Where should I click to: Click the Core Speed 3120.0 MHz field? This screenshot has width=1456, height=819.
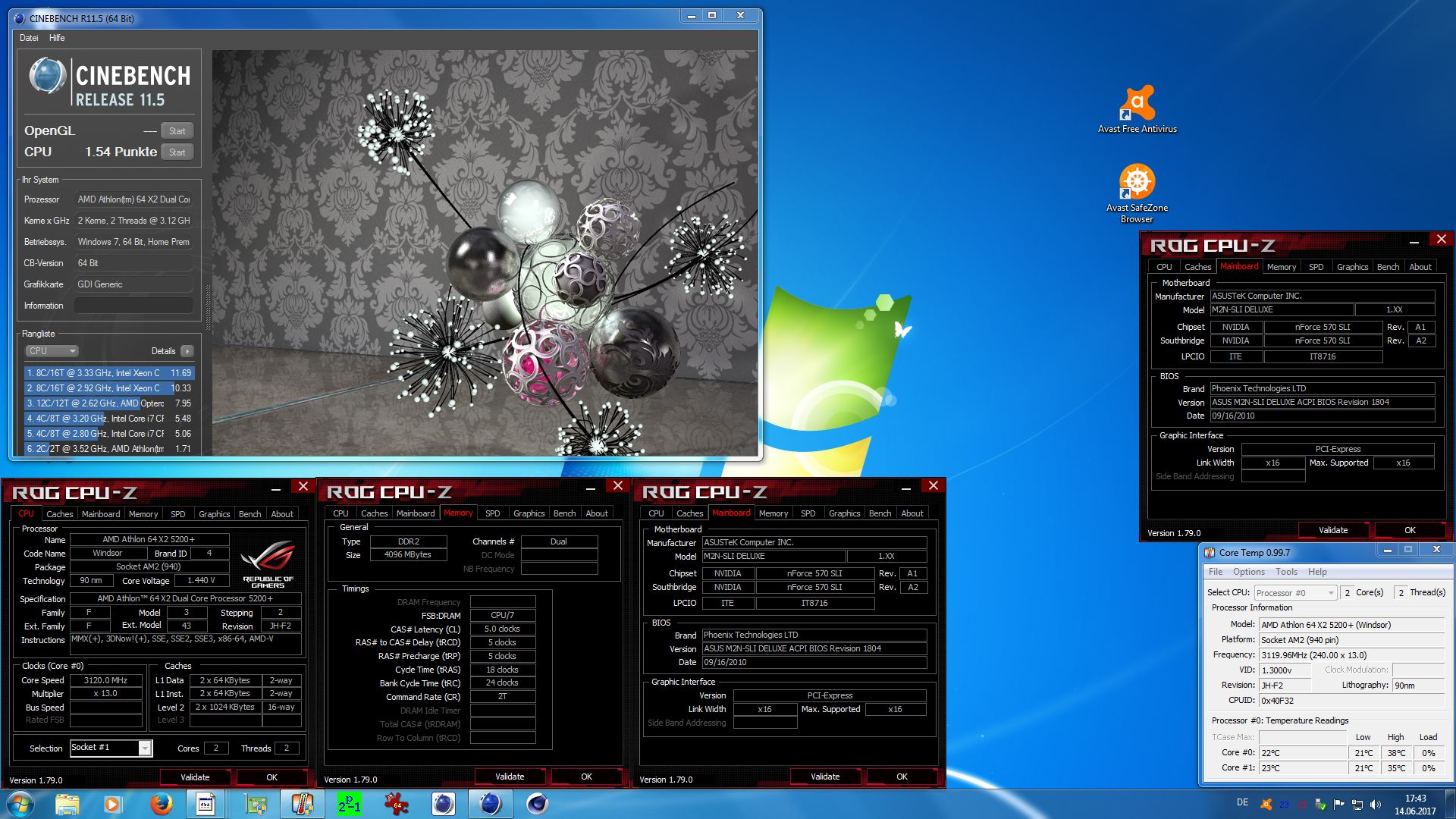point(106,680)
